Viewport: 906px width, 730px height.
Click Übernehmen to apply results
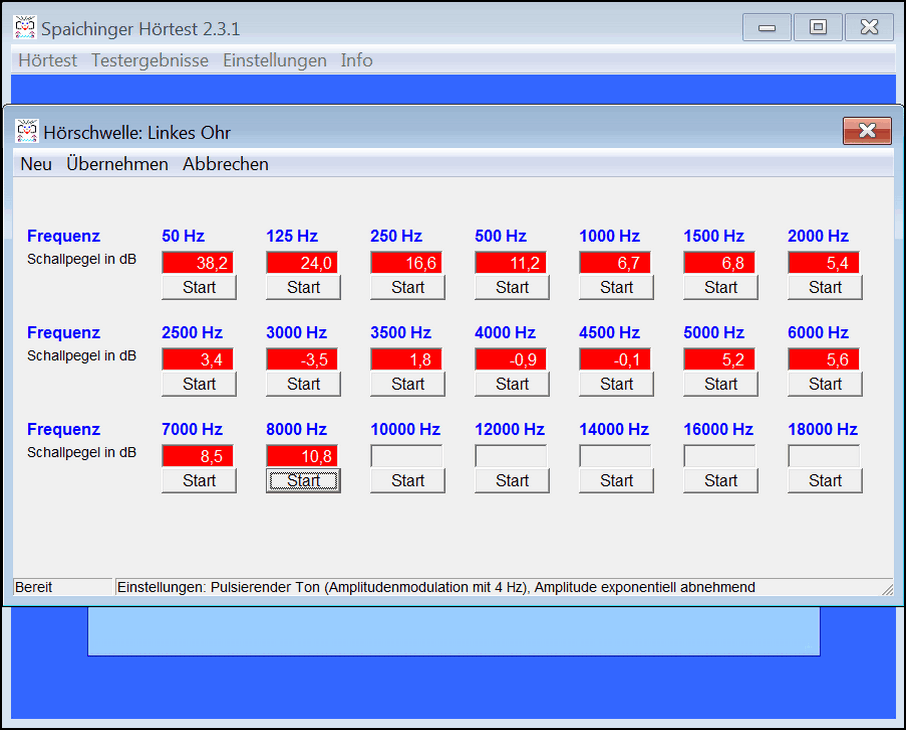(117, 165)
